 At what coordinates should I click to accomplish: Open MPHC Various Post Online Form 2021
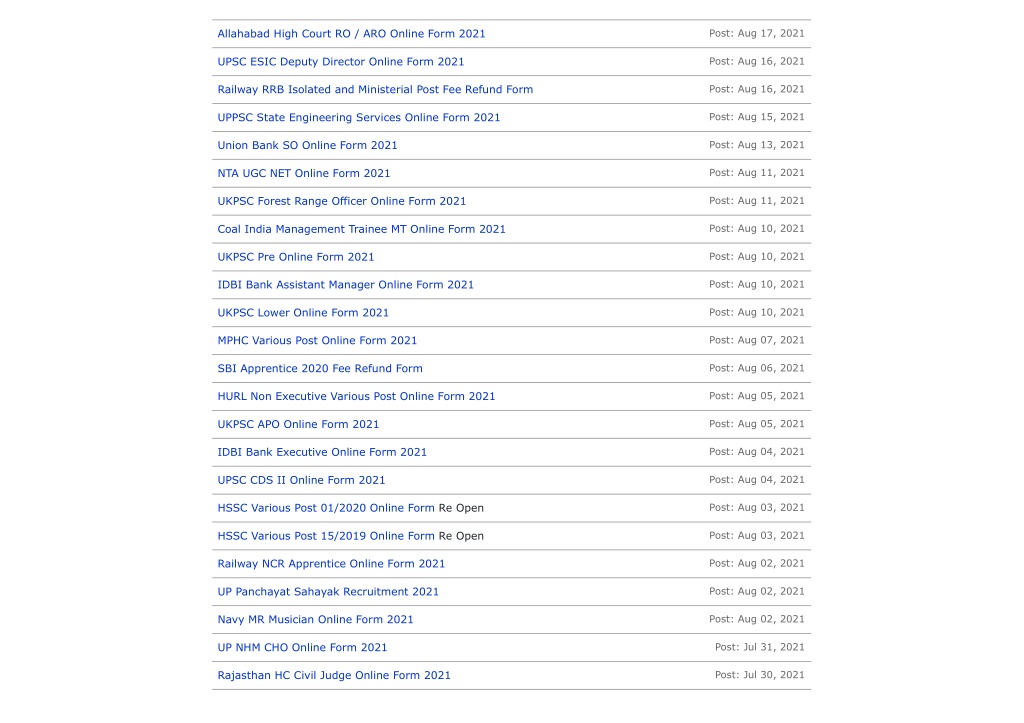click(317, 340)
